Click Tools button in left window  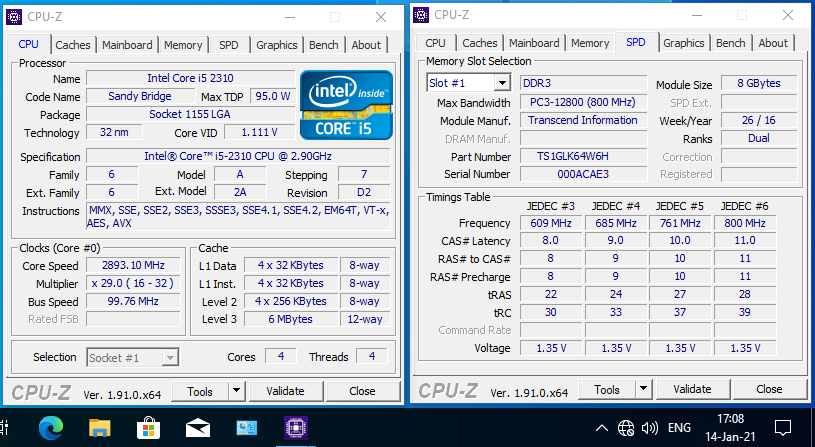click(200, 391)
